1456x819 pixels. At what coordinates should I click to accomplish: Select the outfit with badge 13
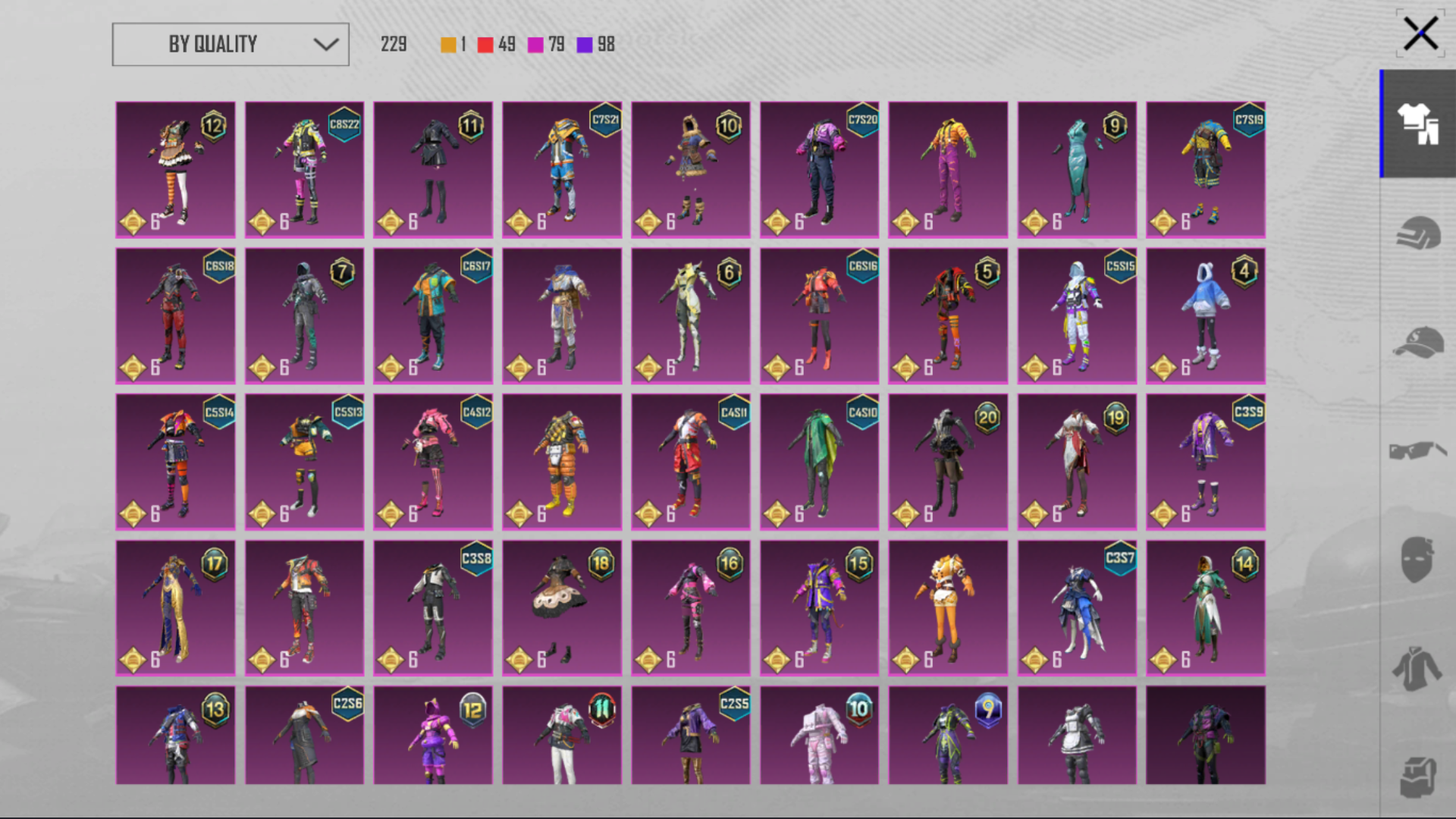[x=175, y=736]
